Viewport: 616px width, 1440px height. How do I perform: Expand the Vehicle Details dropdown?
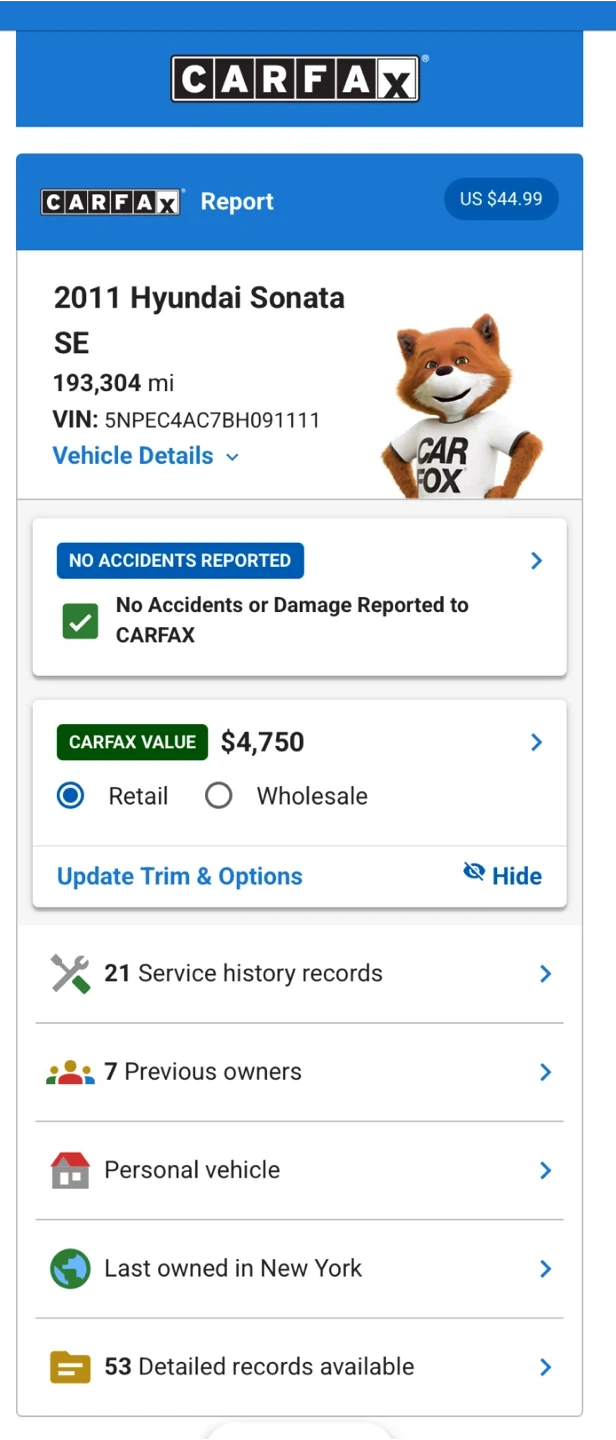pyautogui.click(x=146, y=456)
